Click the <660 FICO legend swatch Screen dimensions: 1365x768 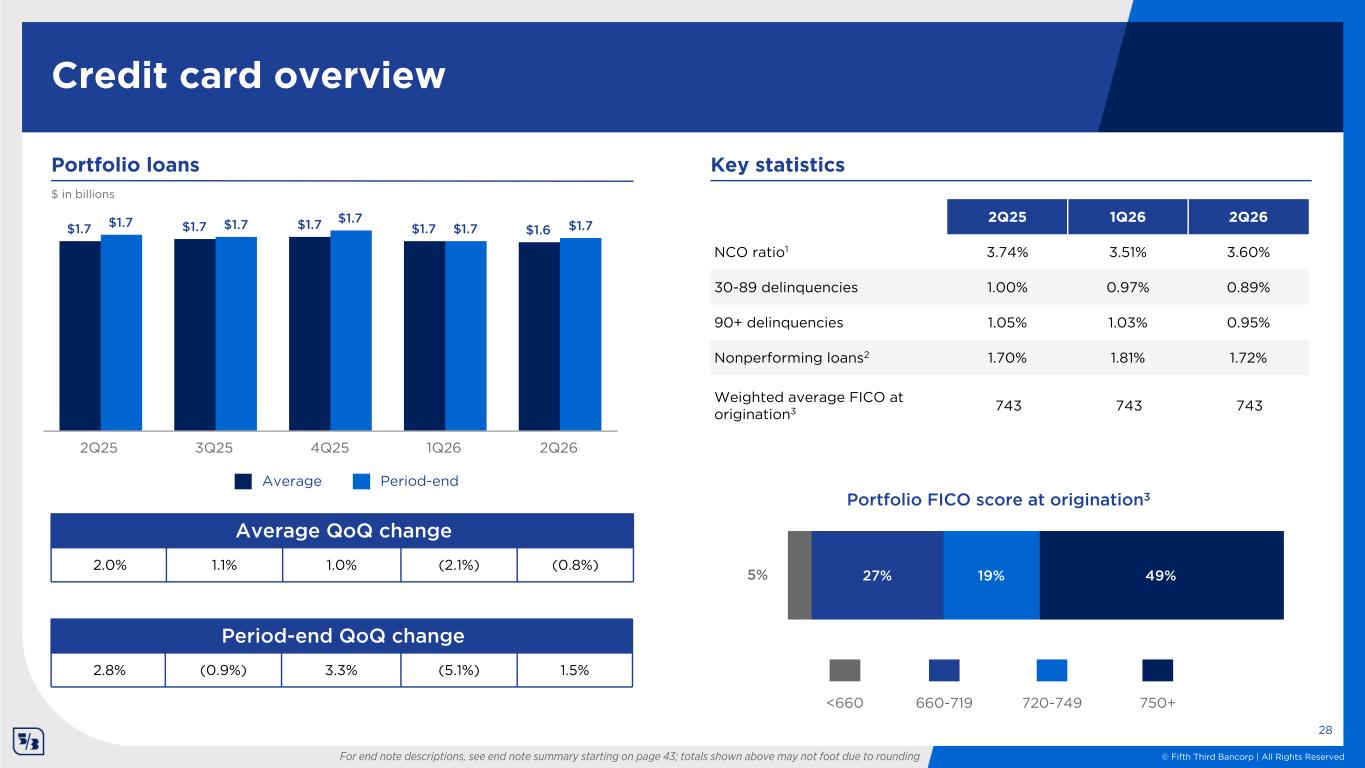coord(845,670)
